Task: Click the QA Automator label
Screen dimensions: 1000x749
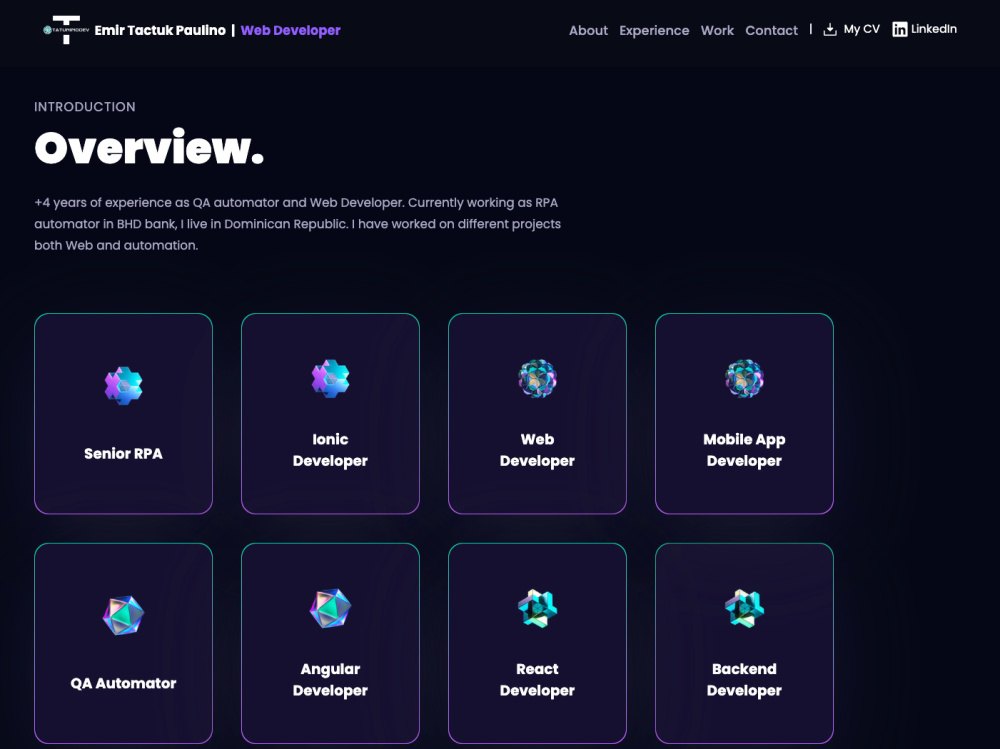Action: tap(123, 683)
